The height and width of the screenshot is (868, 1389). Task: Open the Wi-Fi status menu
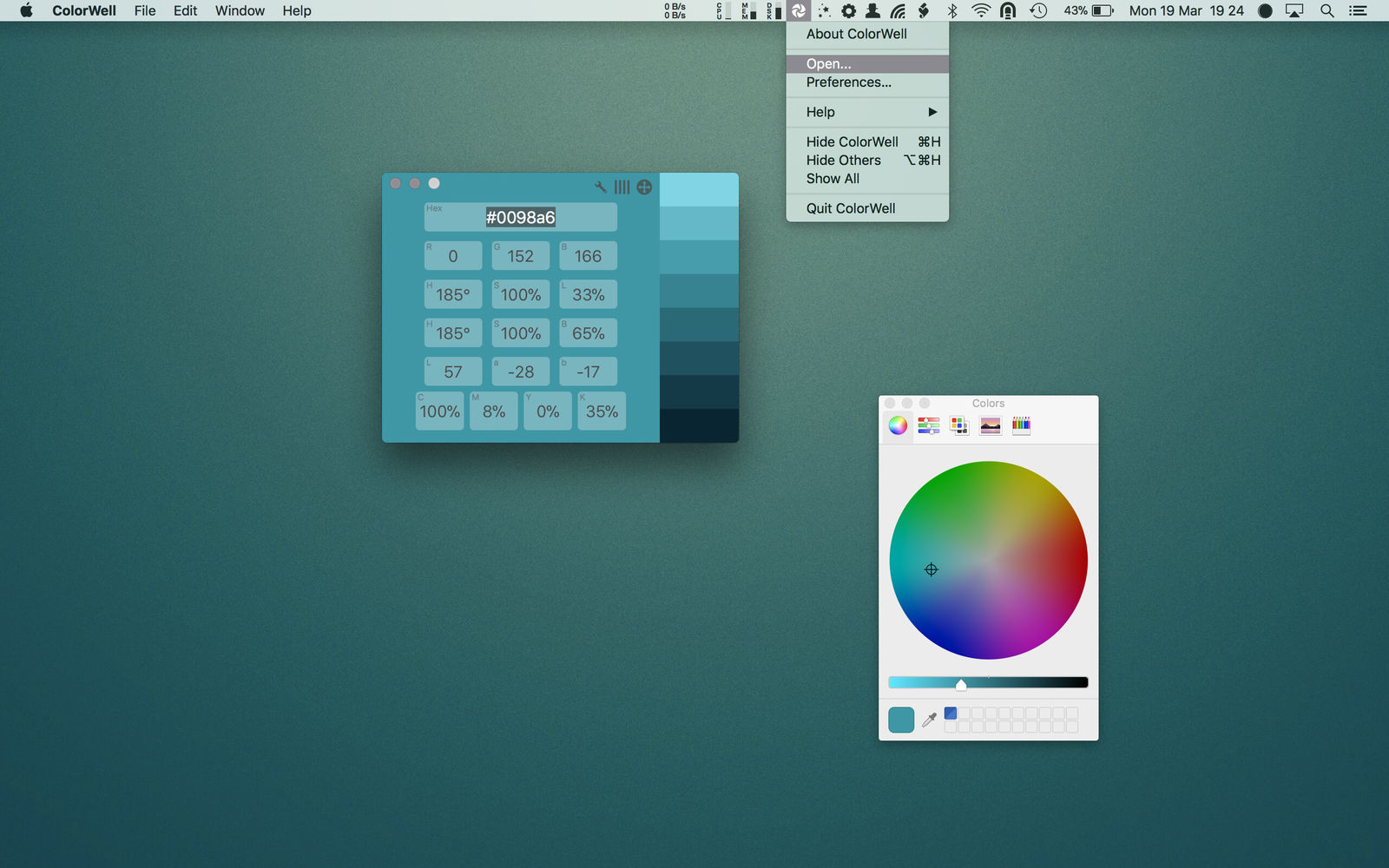980,10
